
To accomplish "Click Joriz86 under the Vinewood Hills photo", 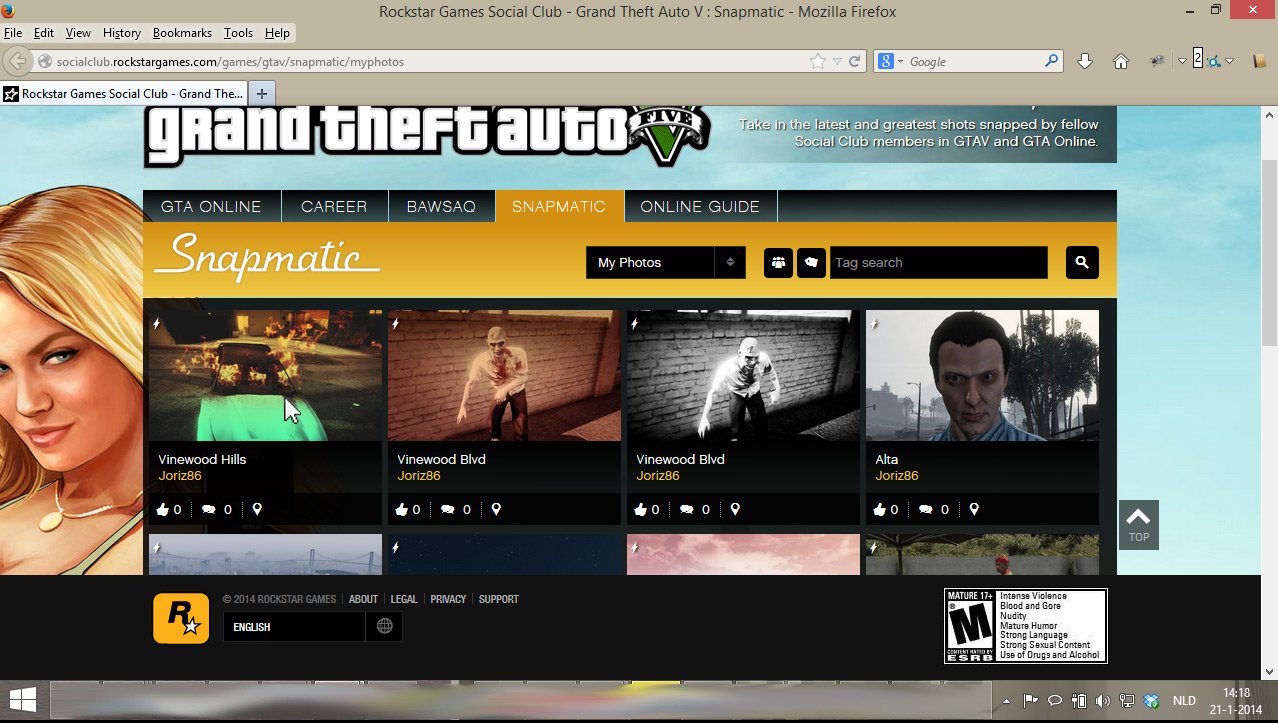I will tap(180, 476).
